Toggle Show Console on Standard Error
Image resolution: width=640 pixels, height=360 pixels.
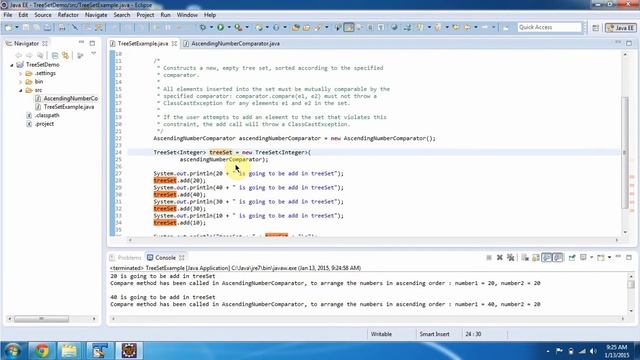(558, 258)
